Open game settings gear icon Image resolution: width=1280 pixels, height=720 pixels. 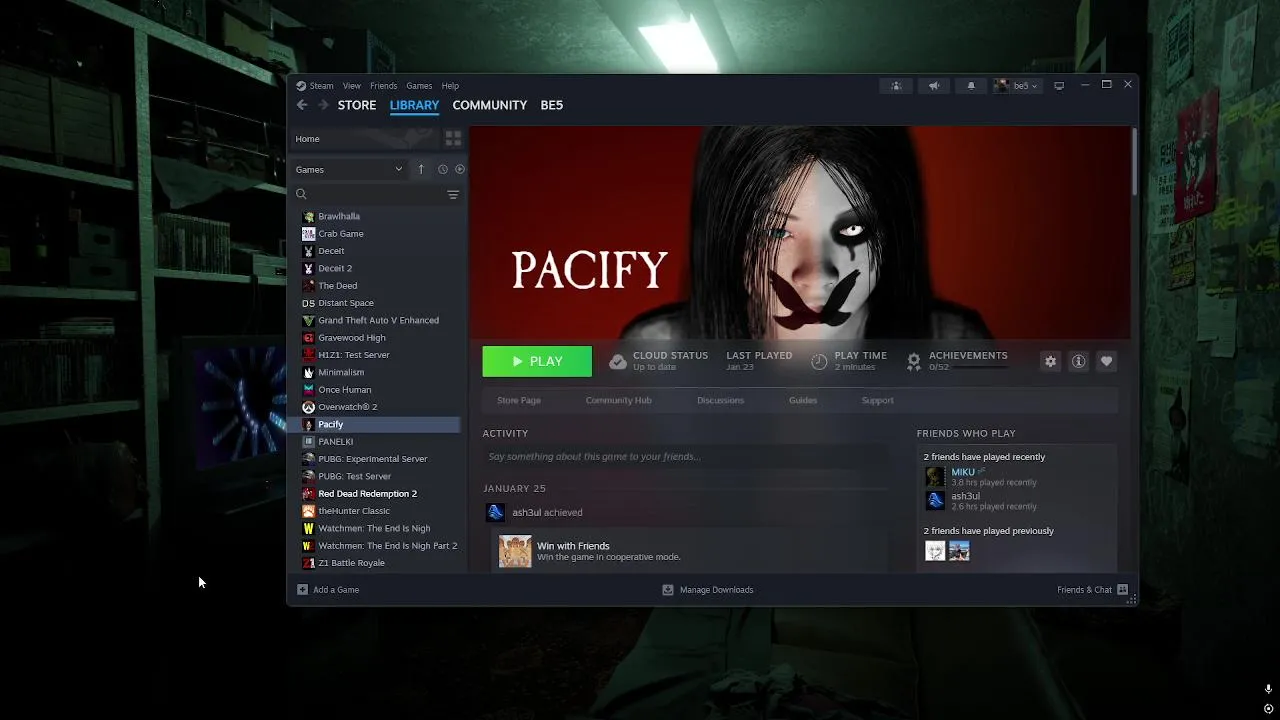click(x=1050, y=361)
